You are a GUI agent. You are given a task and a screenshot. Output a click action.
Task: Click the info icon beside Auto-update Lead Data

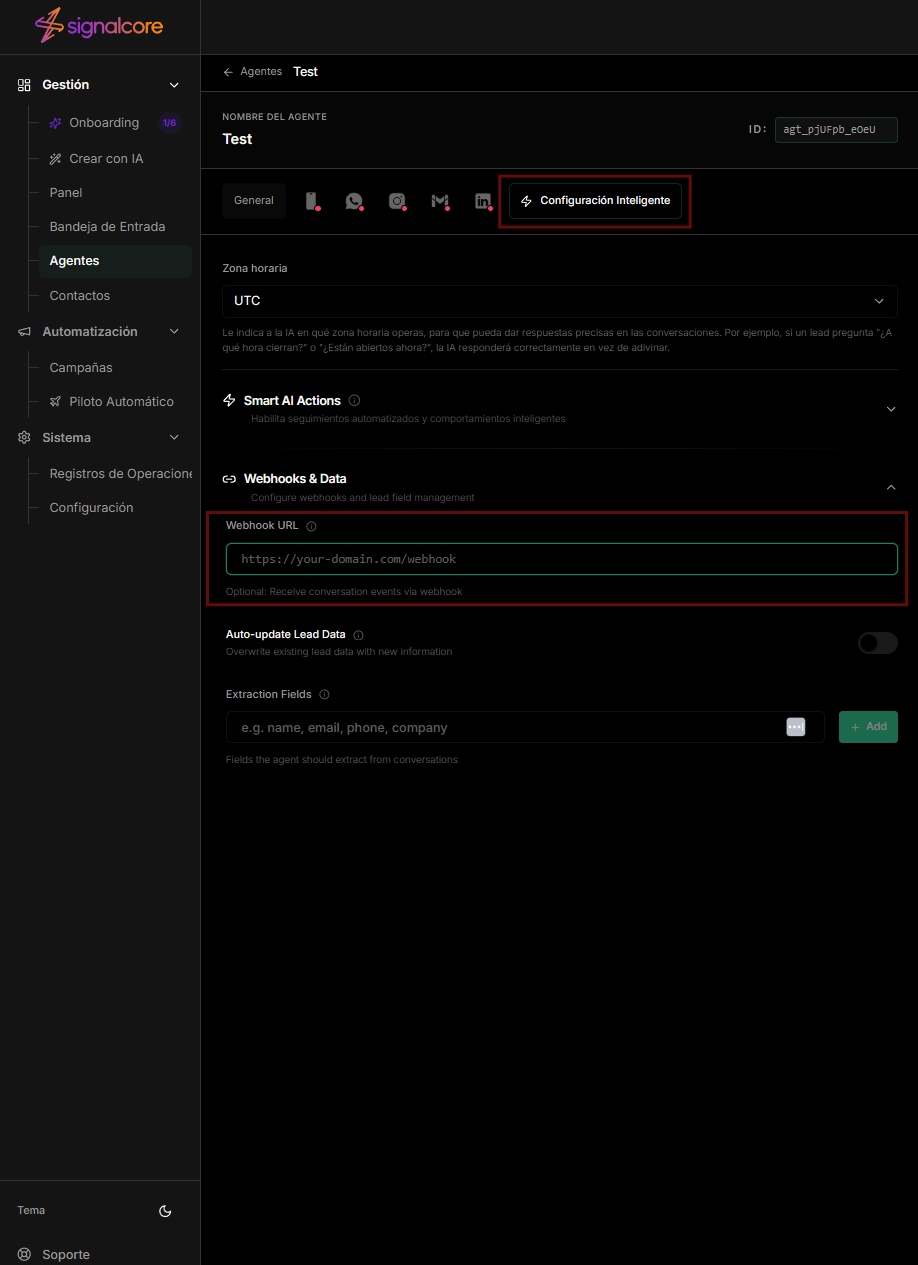pyautogui.click(x=359, y=635)
